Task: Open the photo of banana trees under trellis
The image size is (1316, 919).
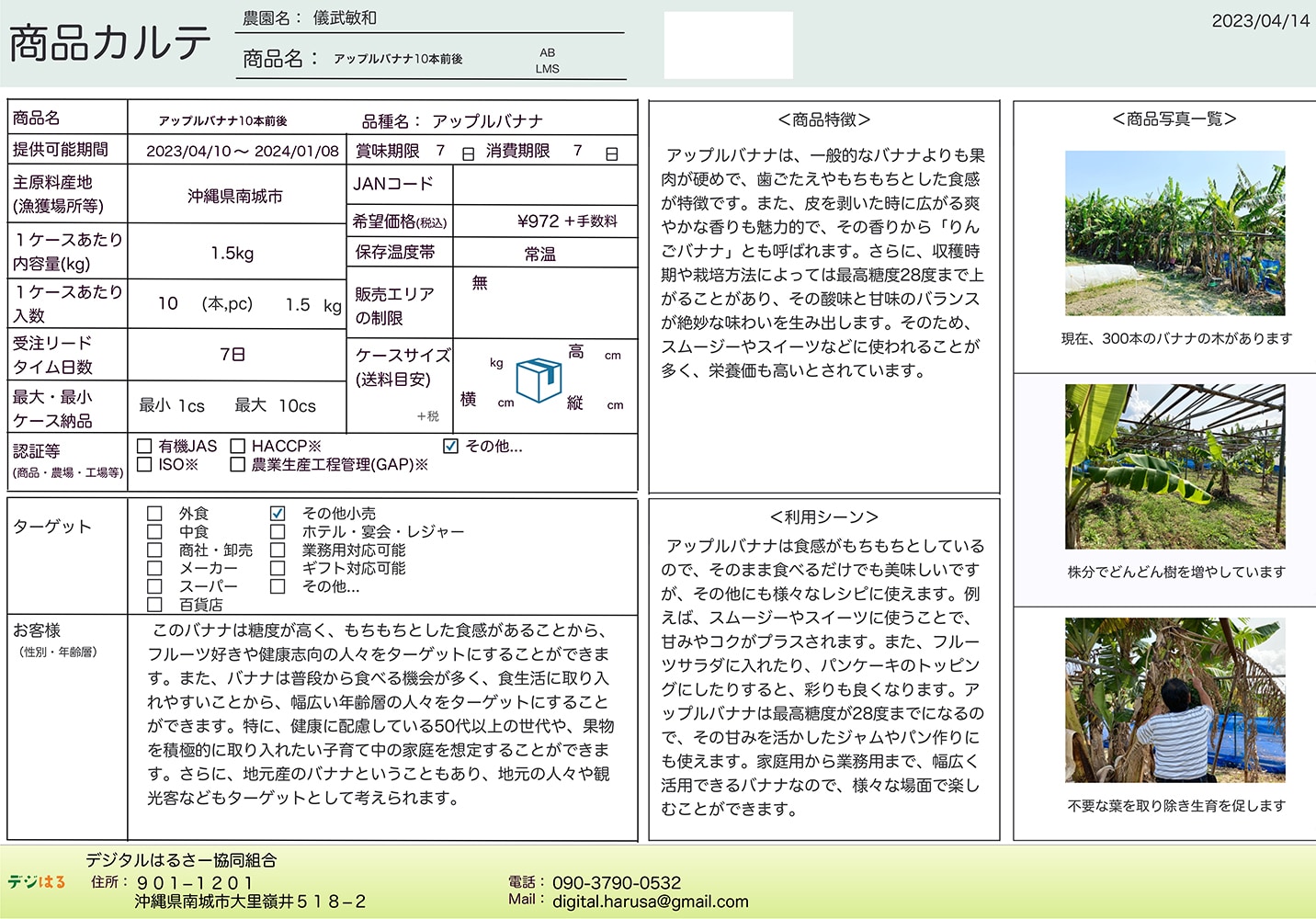Action: pos(1174,467)
